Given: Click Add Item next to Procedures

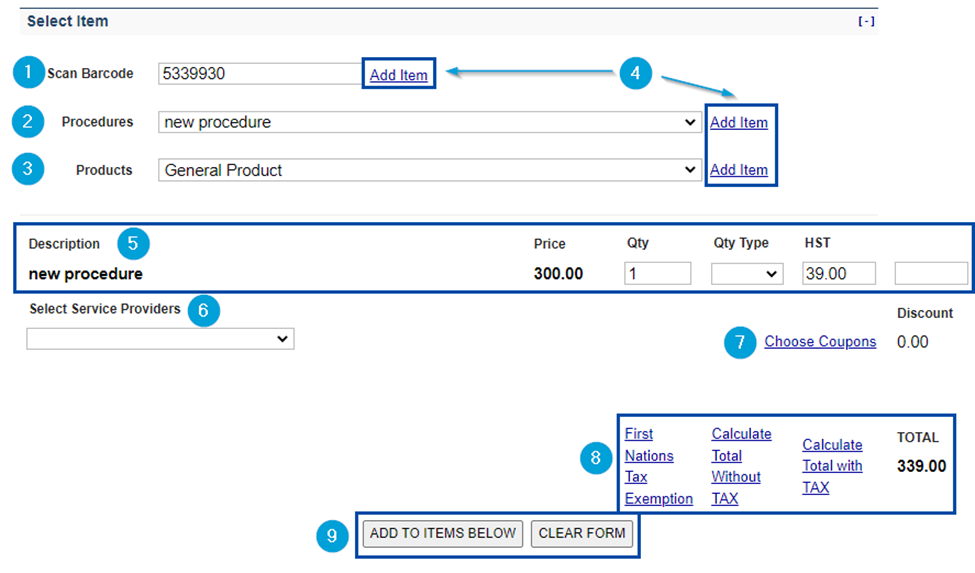Looking at the screenshot, I should coord(738,123).
